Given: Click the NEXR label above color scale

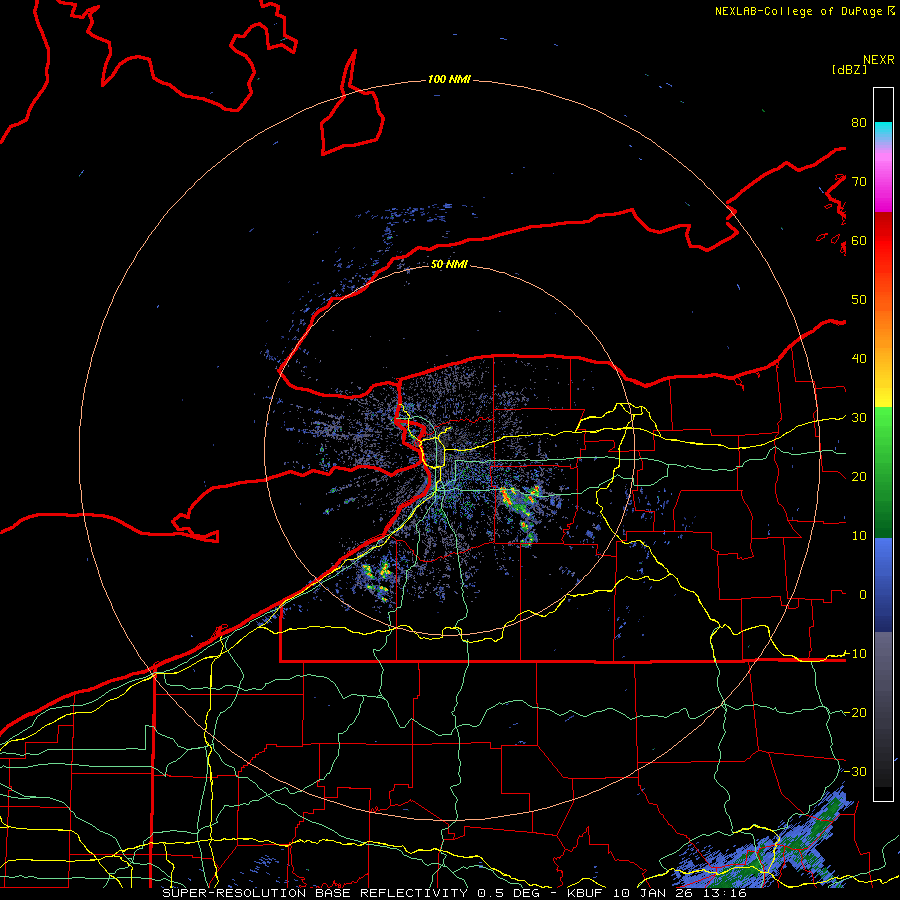Looking at the screenshot, I should point(879,60).
